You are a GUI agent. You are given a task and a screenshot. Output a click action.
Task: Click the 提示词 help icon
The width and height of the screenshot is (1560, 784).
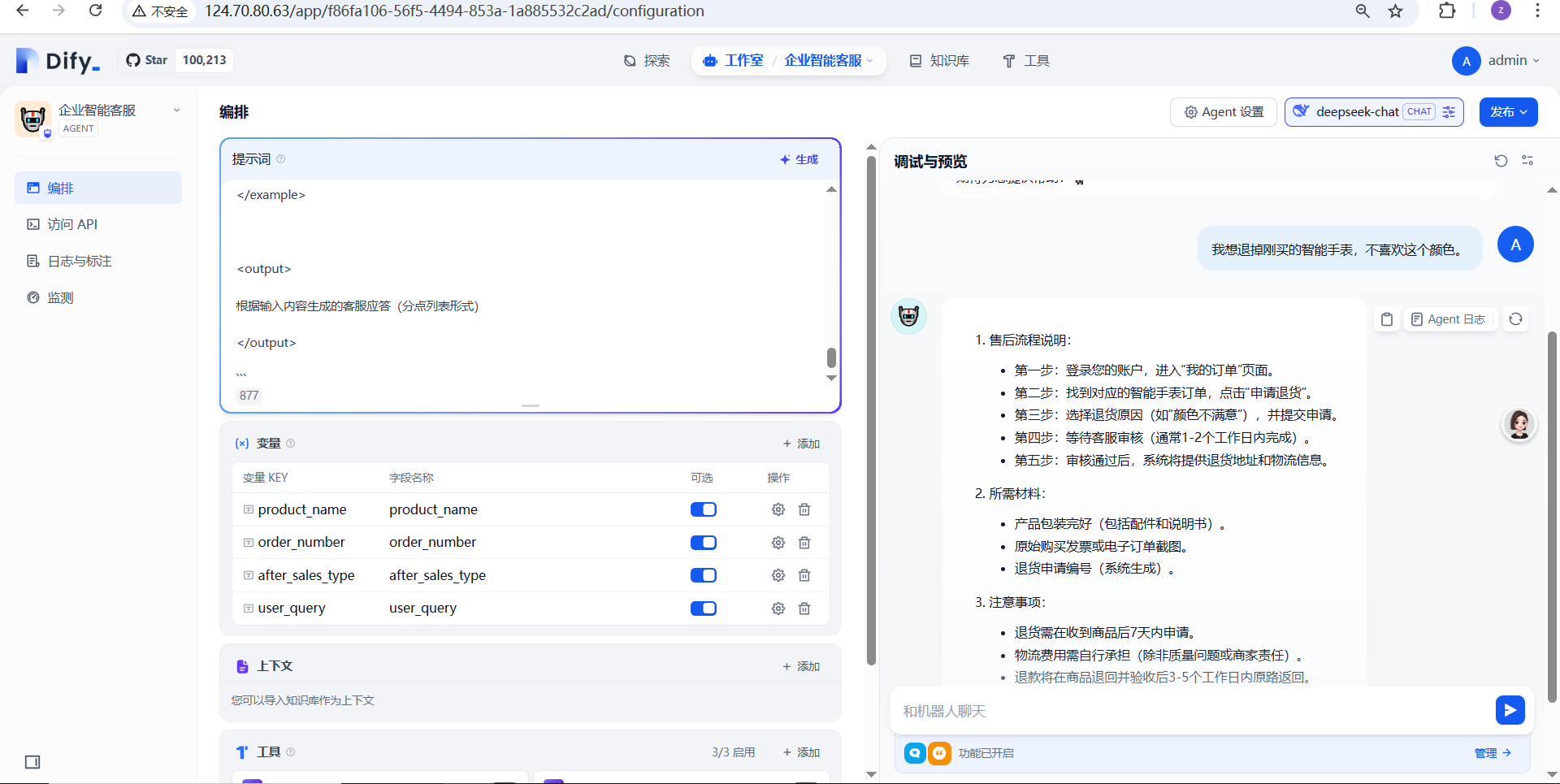[280, 159]
